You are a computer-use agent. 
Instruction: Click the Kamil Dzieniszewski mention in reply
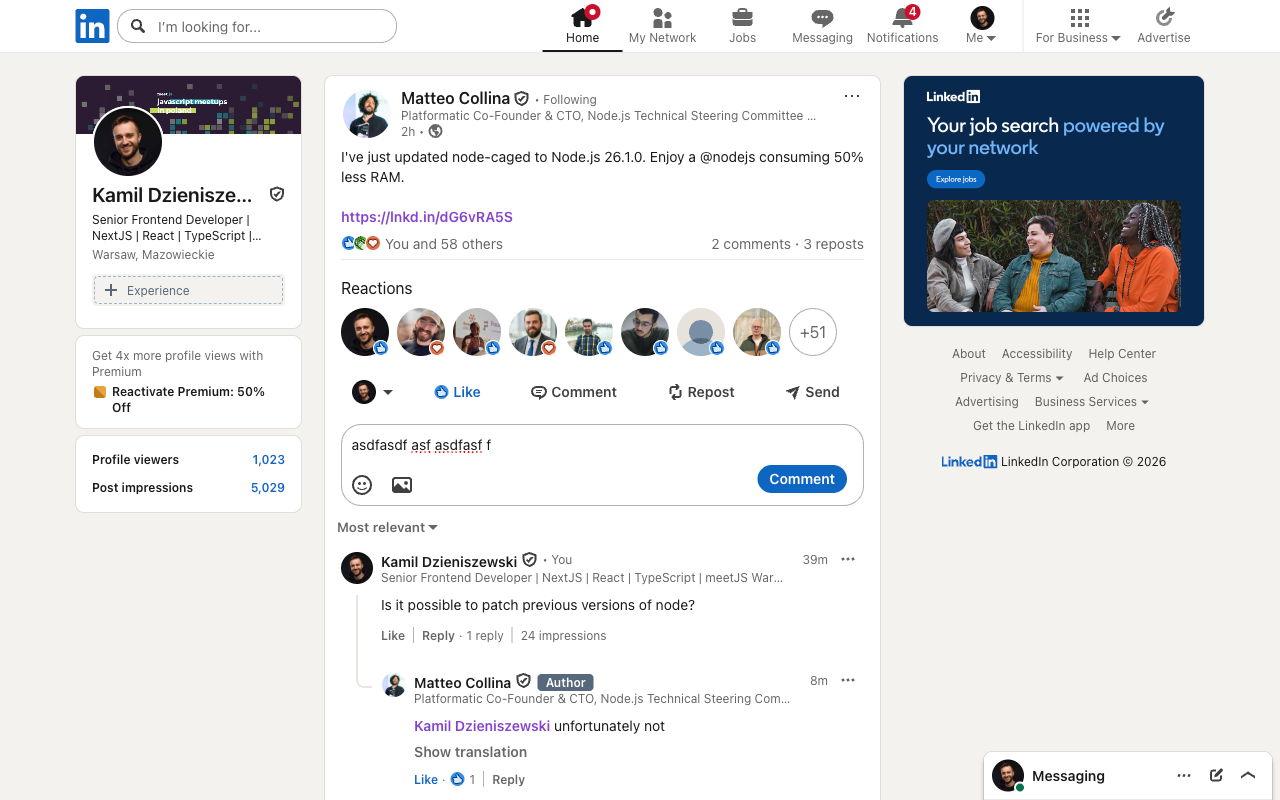pos(482,726)
